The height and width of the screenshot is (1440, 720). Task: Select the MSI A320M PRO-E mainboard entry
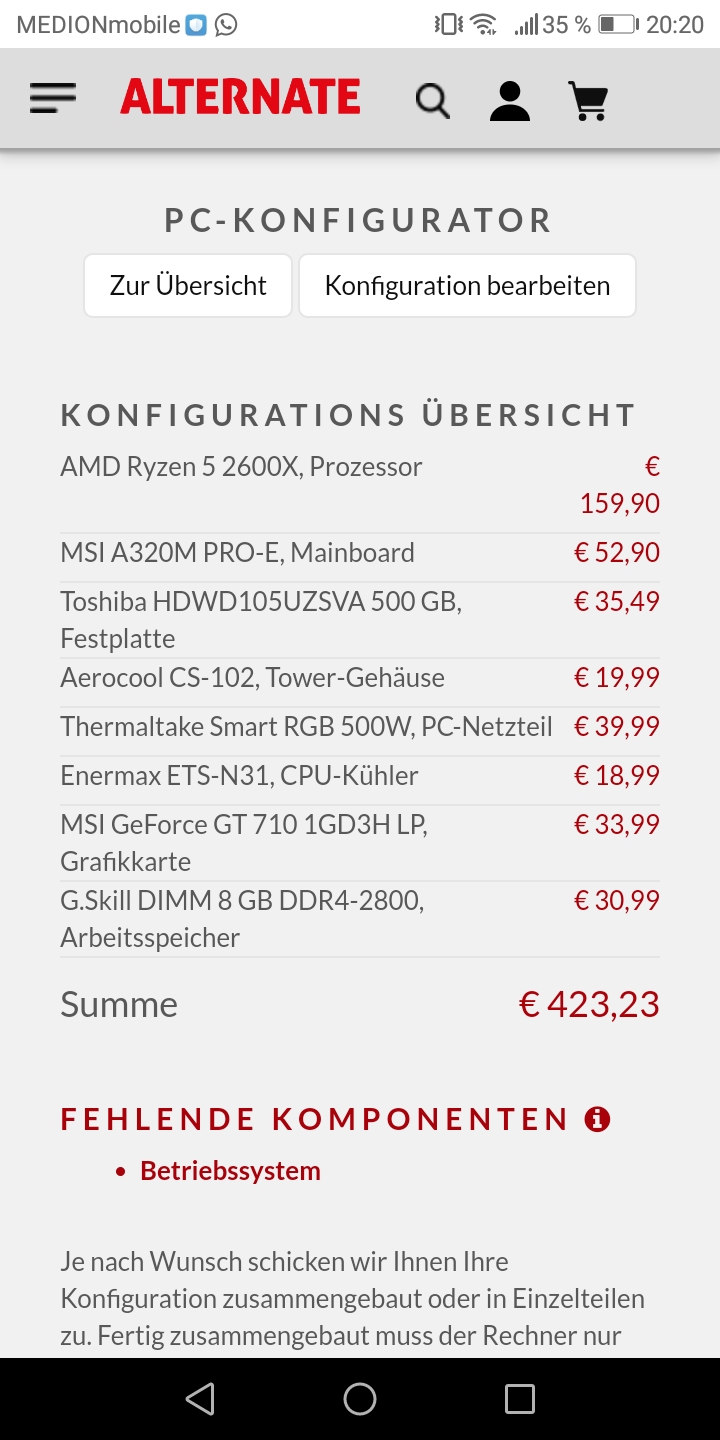pos(237,553)
